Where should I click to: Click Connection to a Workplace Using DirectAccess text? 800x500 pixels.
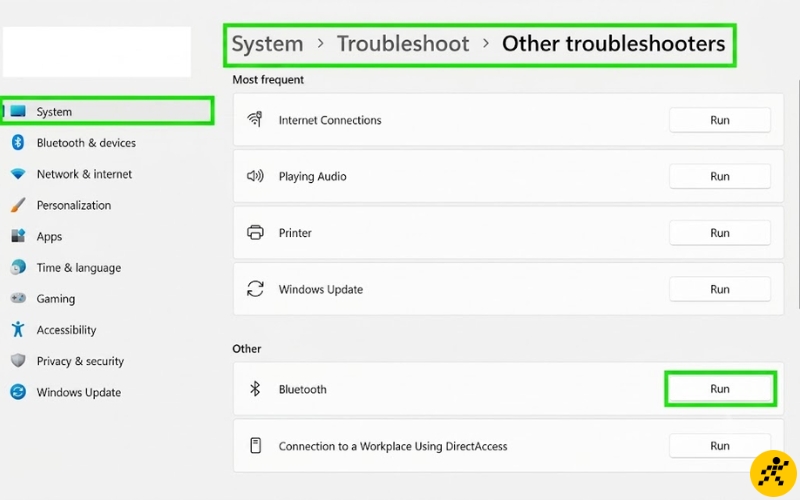(x=393, y=446)
